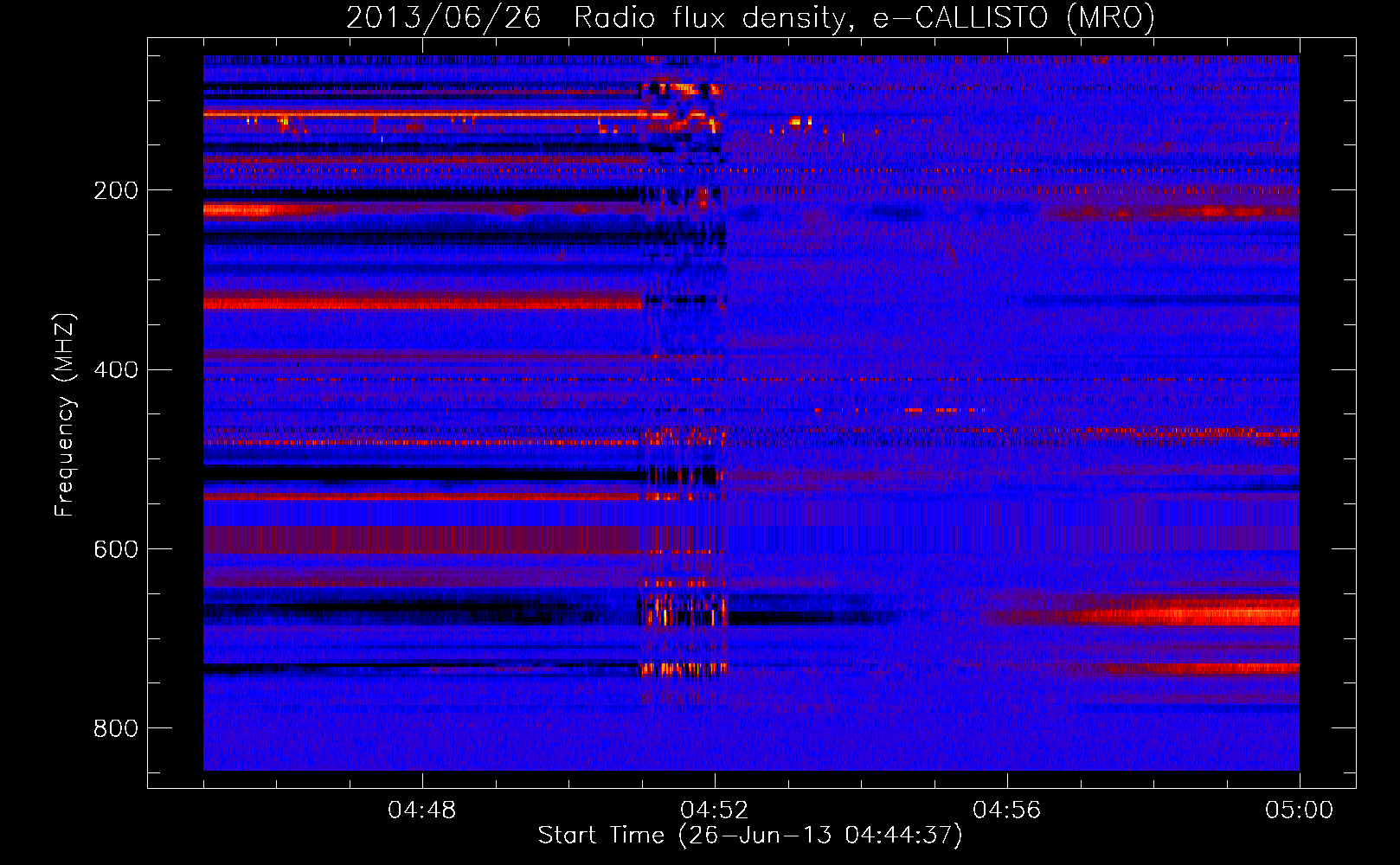Click the "Frequency (MHZ)" y-axis label

(65, 415)
